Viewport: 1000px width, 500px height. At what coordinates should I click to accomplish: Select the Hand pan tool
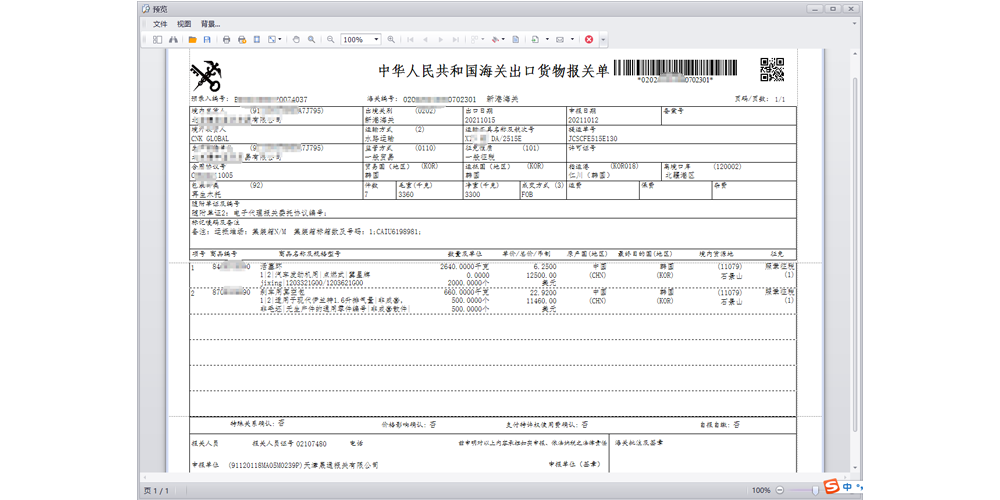coord(296,40)
